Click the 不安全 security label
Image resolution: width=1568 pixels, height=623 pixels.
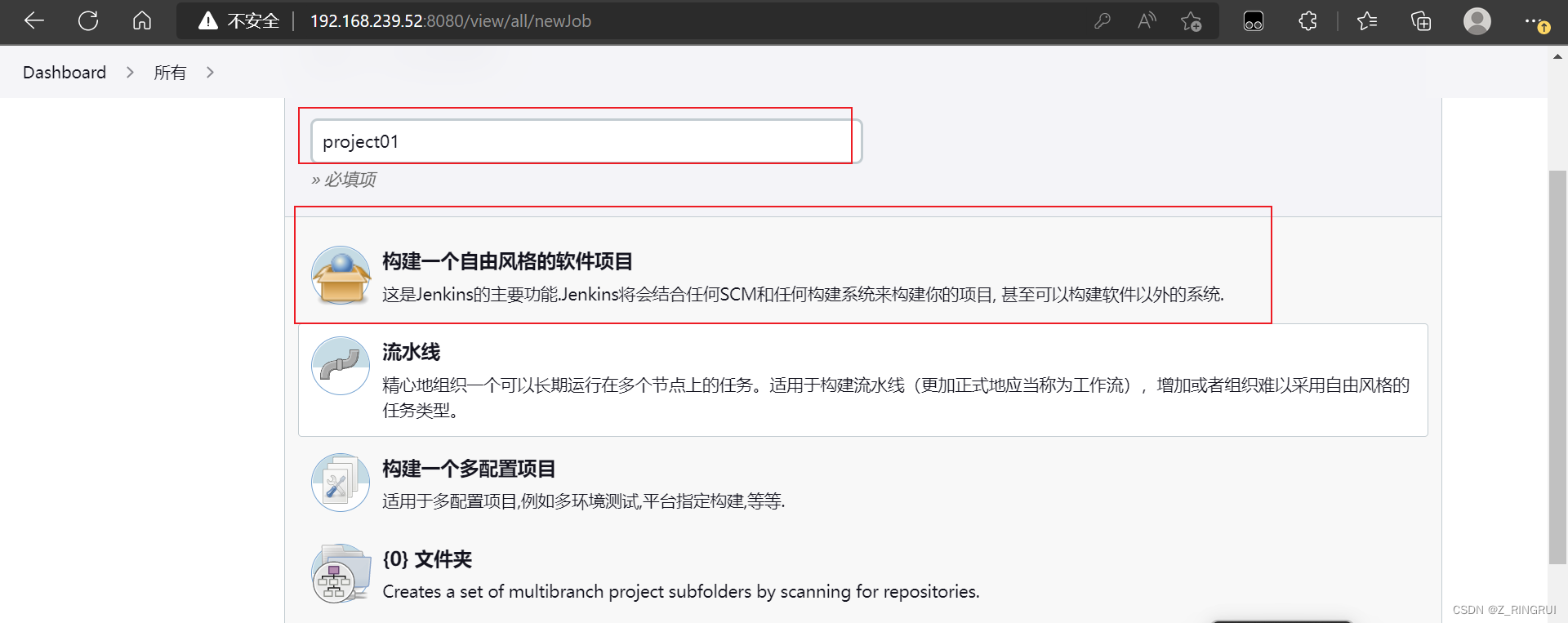click(x=253, y=21)
